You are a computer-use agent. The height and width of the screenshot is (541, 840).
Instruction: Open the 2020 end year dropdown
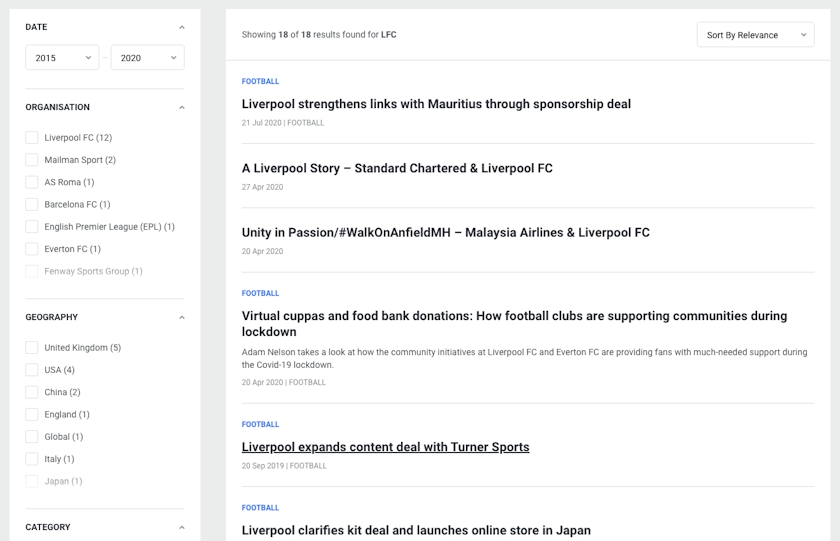(x=147, y=58)
